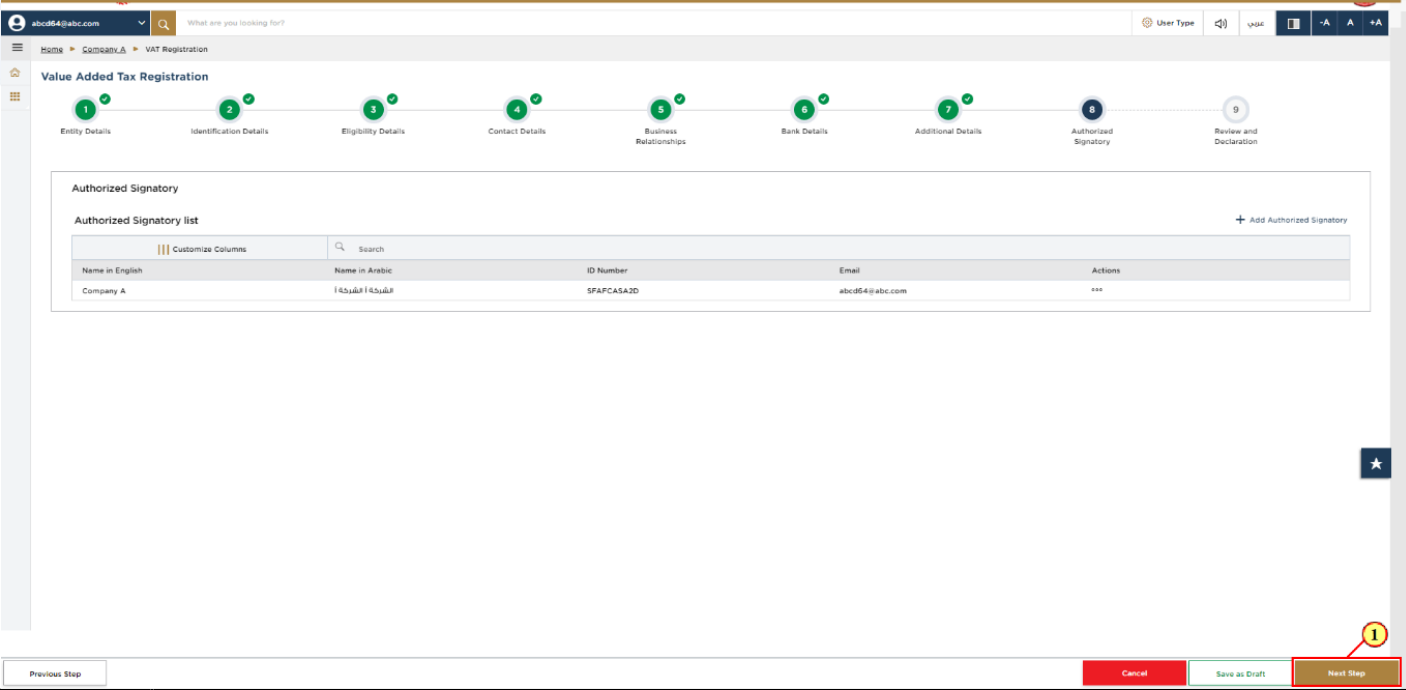Click Add Authorized Signatory

coord(1292,220)
